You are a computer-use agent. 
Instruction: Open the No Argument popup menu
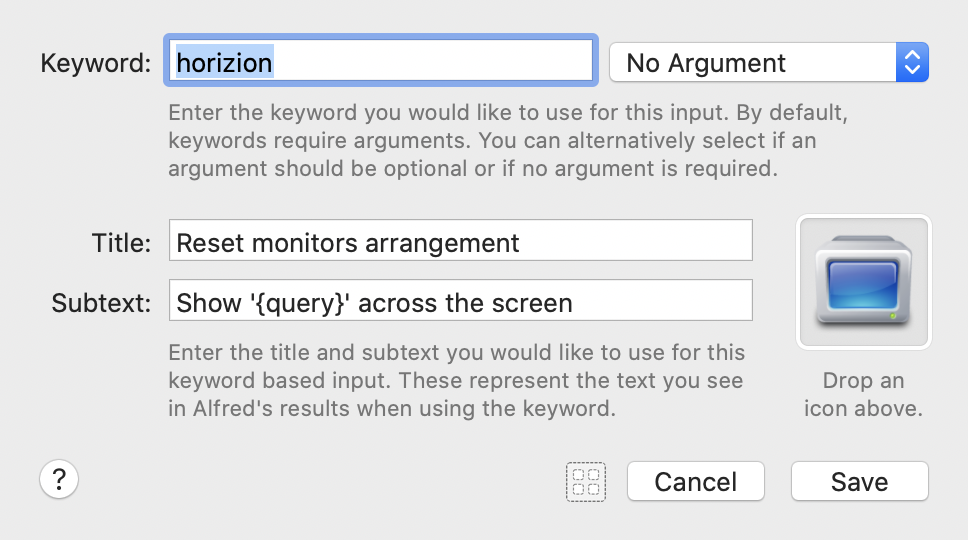click(769, 62)
